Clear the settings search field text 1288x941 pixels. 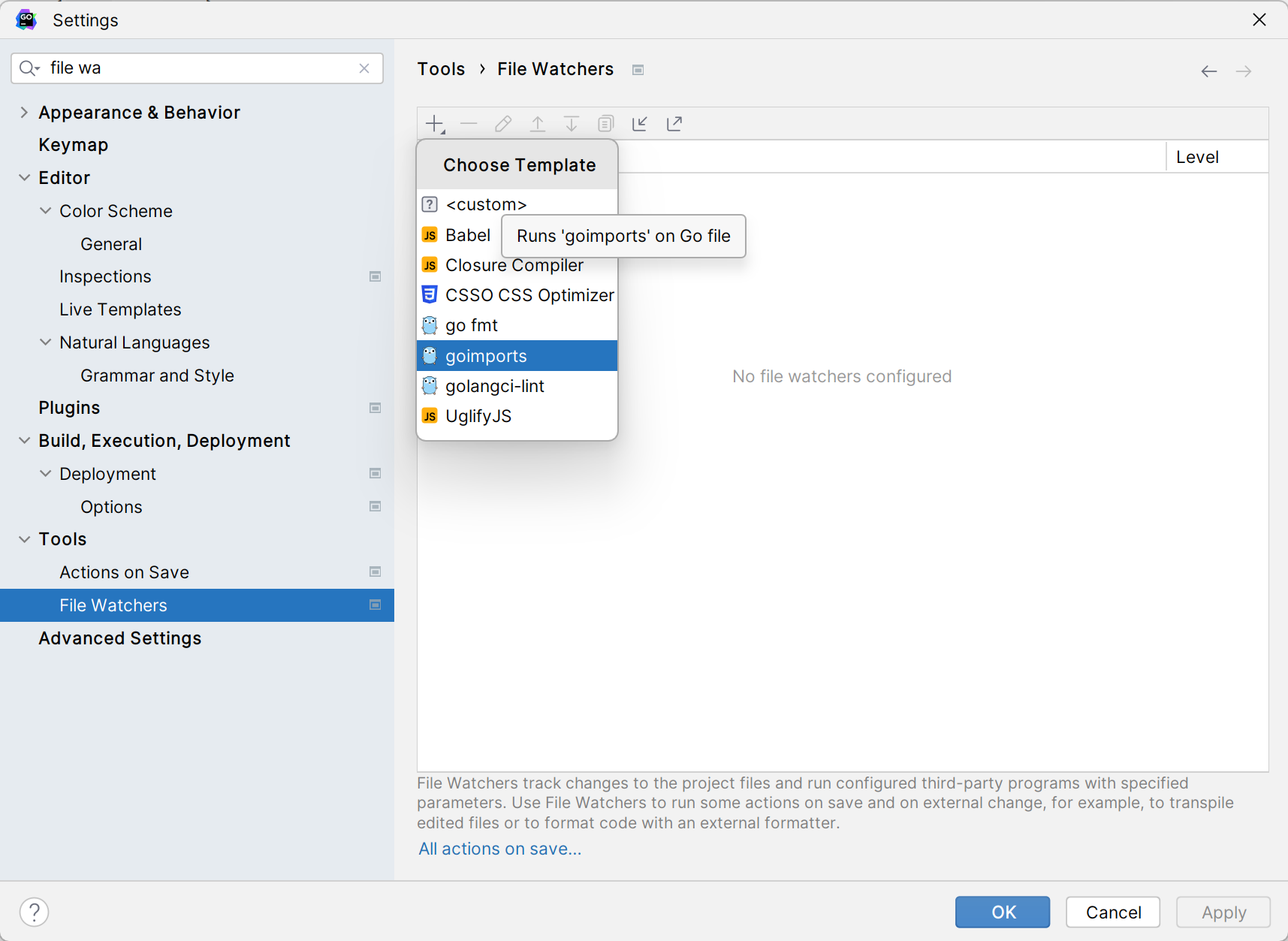(364, 68)
